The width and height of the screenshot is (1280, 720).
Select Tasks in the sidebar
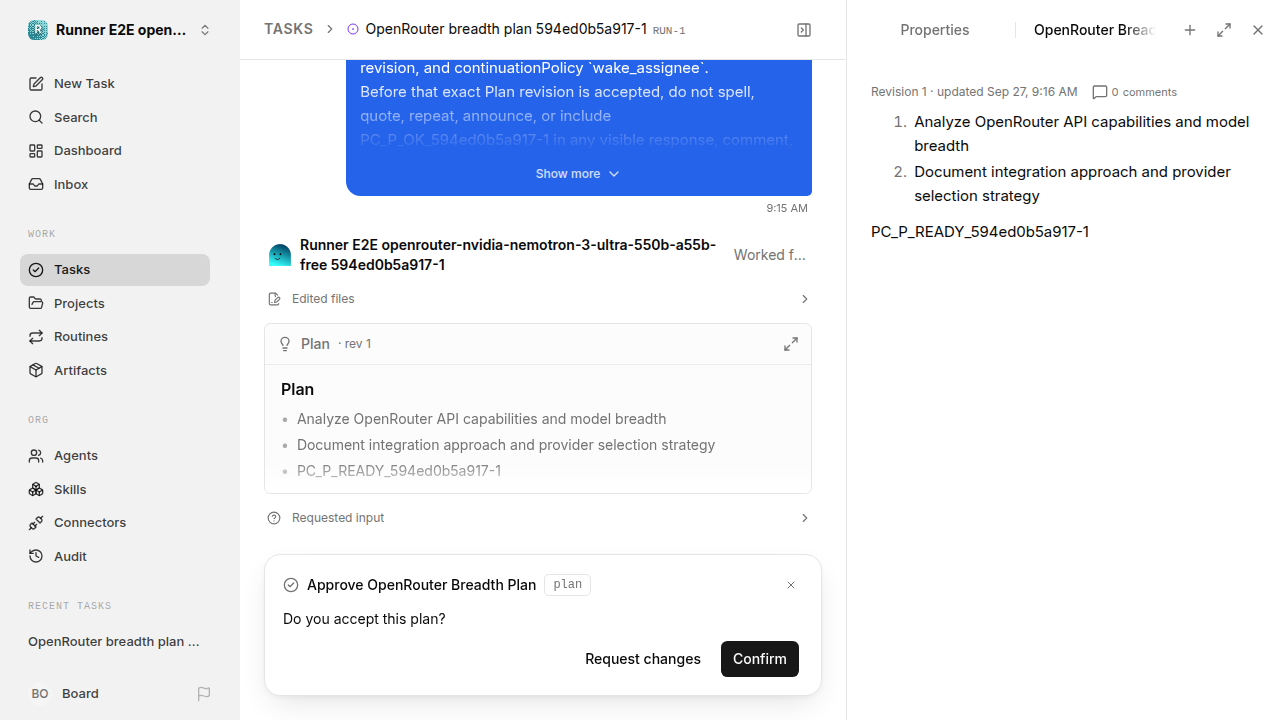[115, 269]
